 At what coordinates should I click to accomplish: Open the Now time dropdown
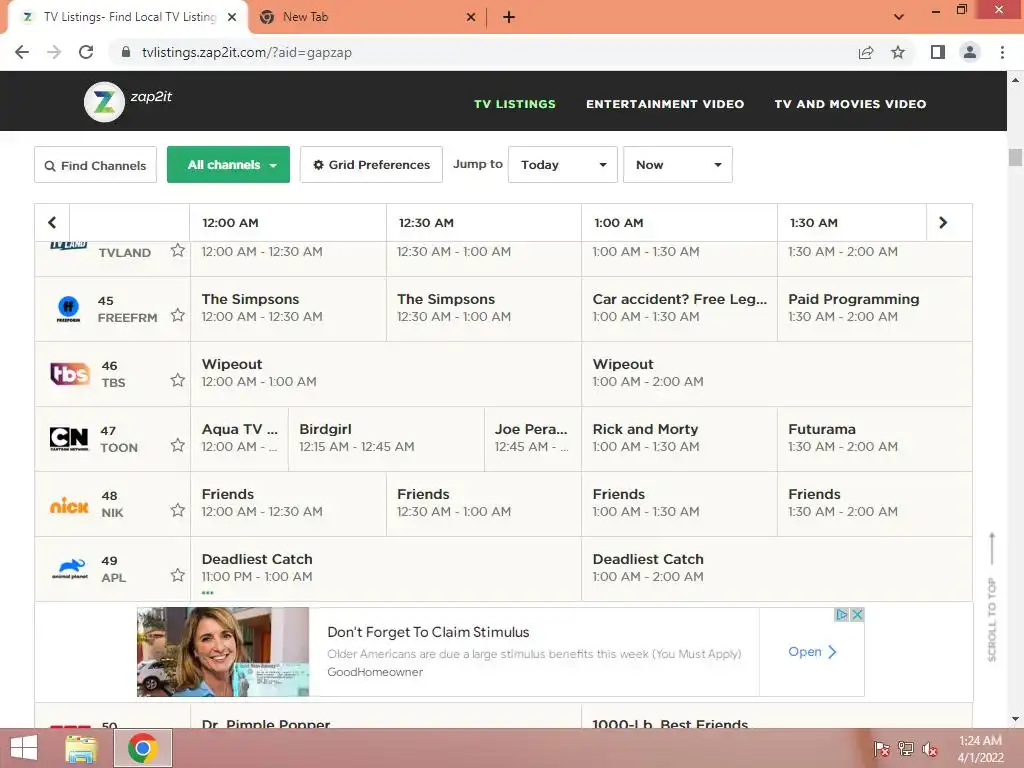678,165
